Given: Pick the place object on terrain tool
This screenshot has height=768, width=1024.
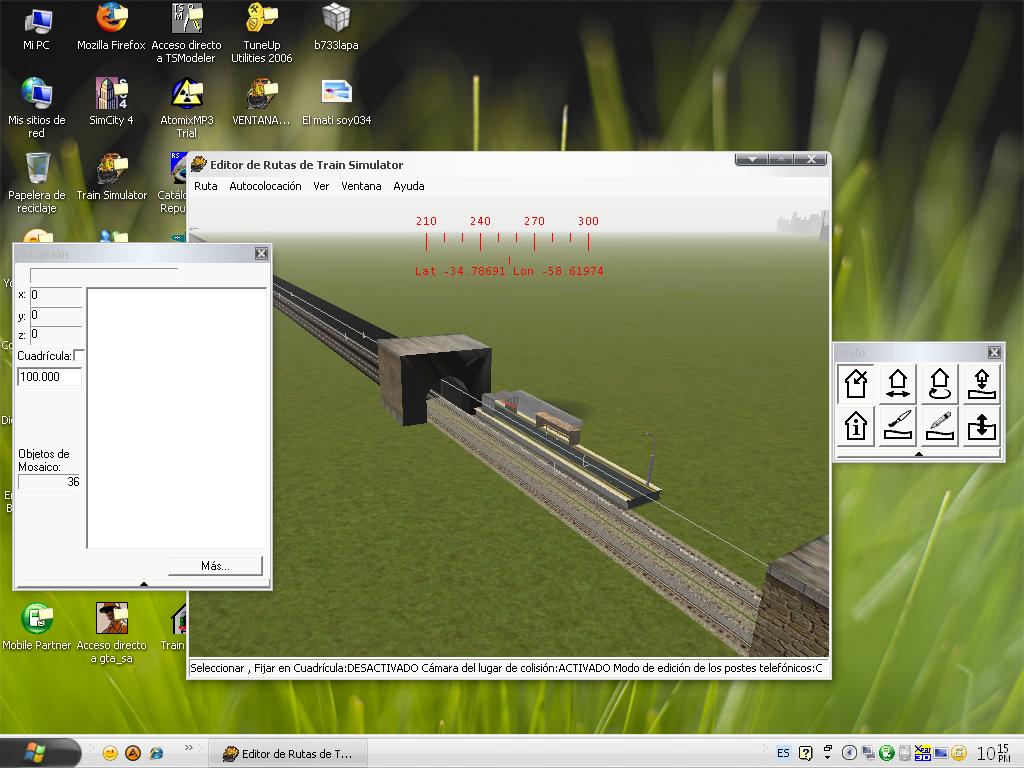Looking at the screenshot, I should point(982,383).
